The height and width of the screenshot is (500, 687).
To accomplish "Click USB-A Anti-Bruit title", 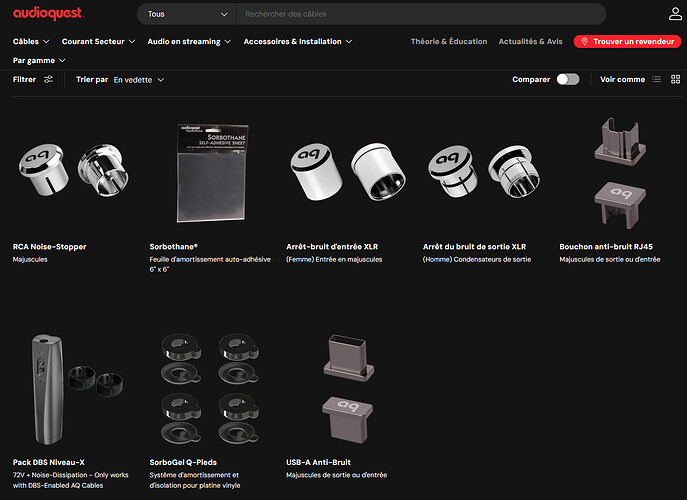I will 319,462.
